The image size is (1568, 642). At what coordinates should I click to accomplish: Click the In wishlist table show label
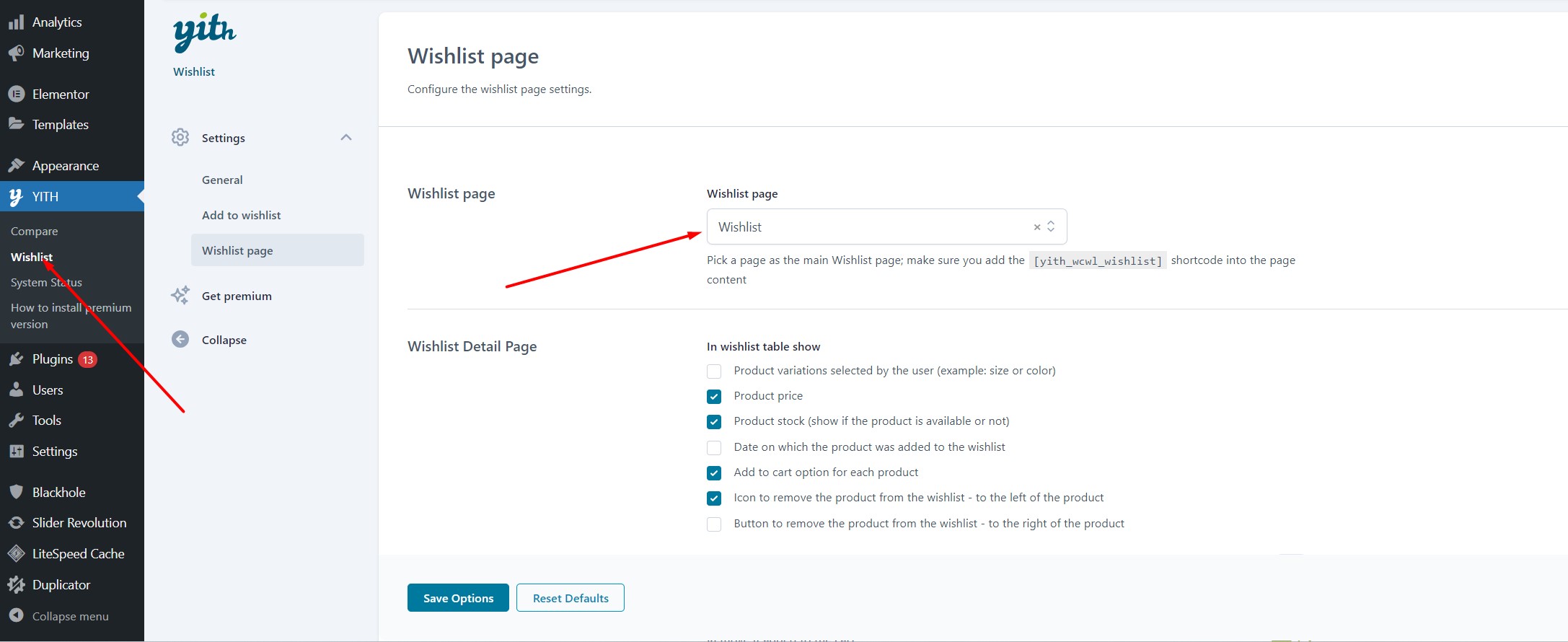pyautogui.click(x=764, y=346)
